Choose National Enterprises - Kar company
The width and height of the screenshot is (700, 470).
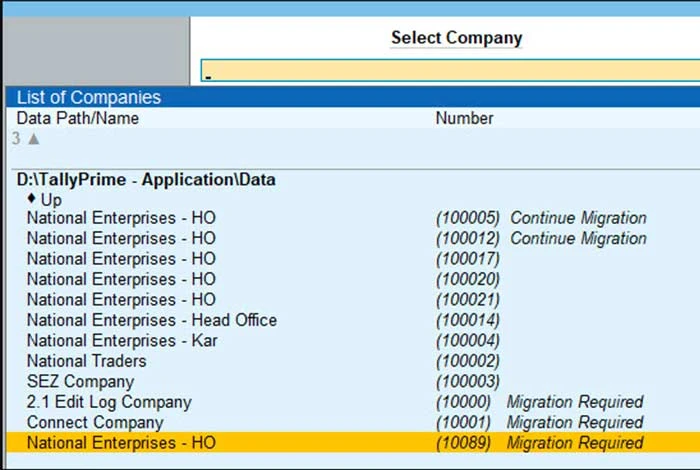pyautogui.click(x=353, y=341)
